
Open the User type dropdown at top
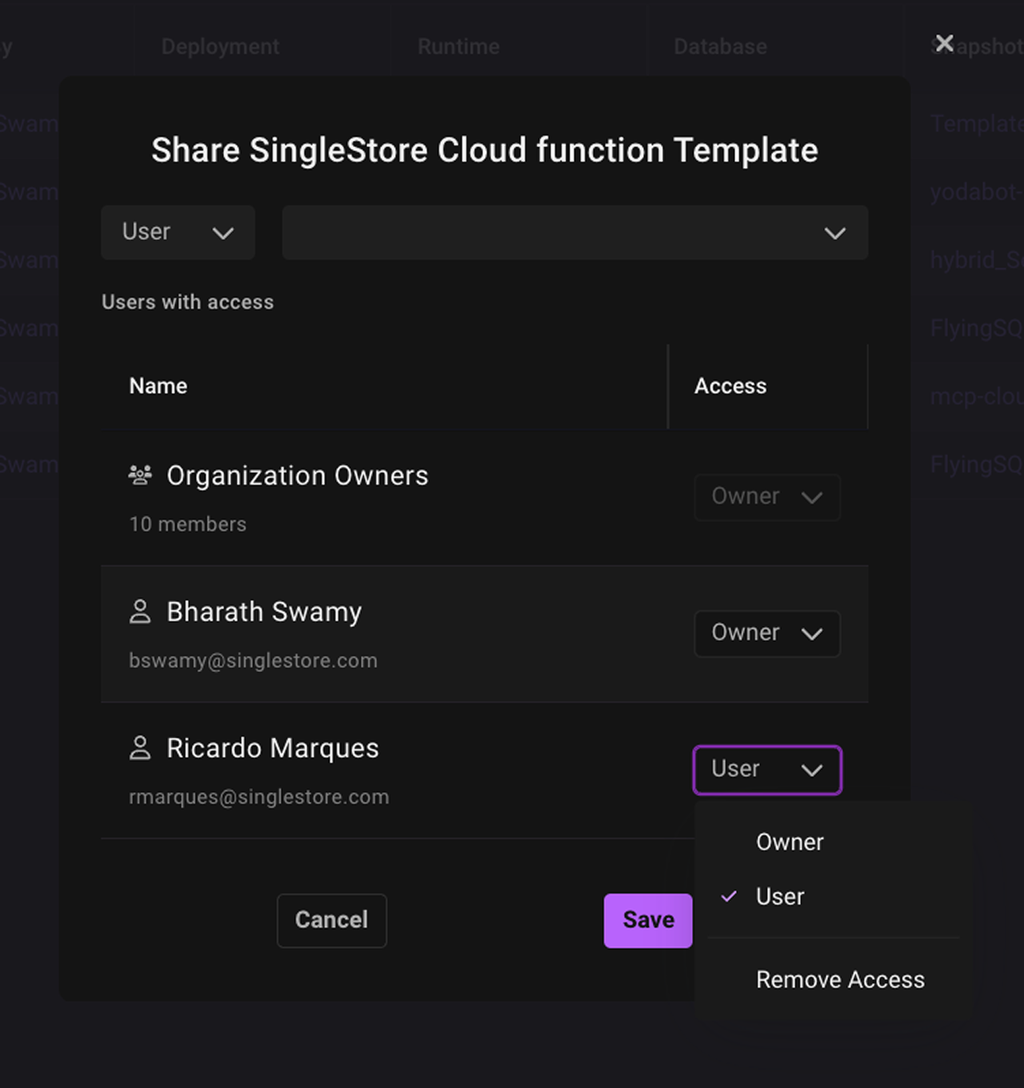[178, 232]
